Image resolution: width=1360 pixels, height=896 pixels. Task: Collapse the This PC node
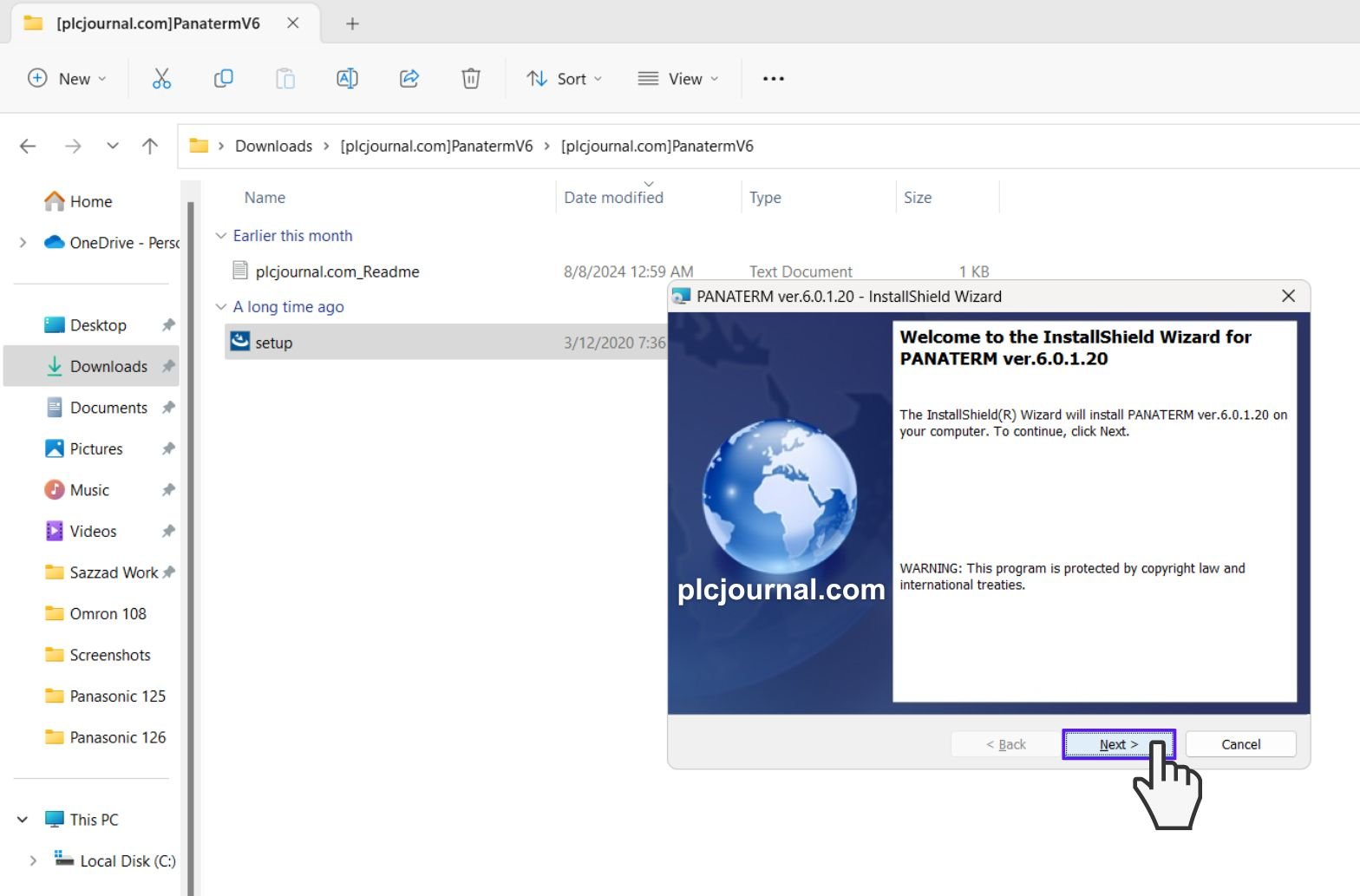23,820
